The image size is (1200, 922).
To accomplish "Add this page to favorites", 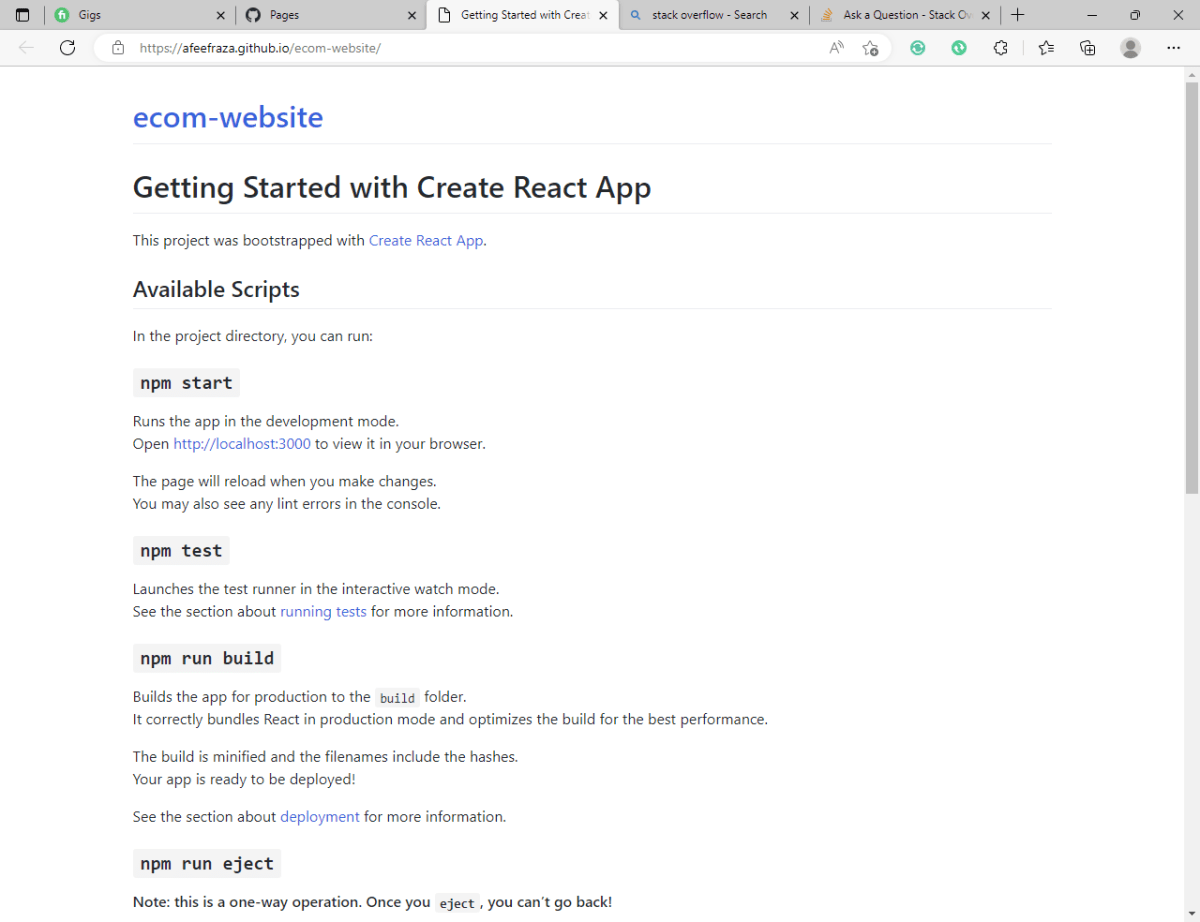I will point(870,47).
